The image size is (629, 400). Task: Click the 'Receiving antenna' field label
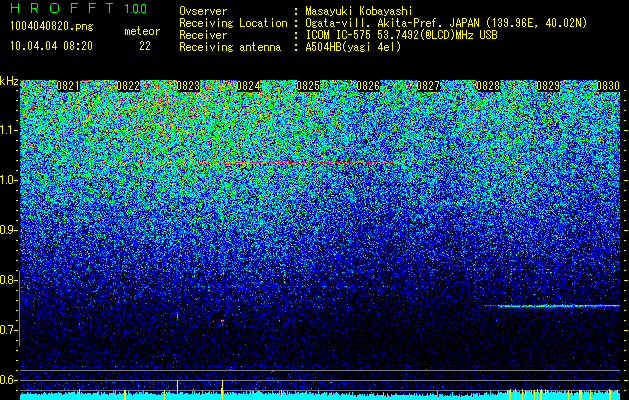[x=230, y=47]
